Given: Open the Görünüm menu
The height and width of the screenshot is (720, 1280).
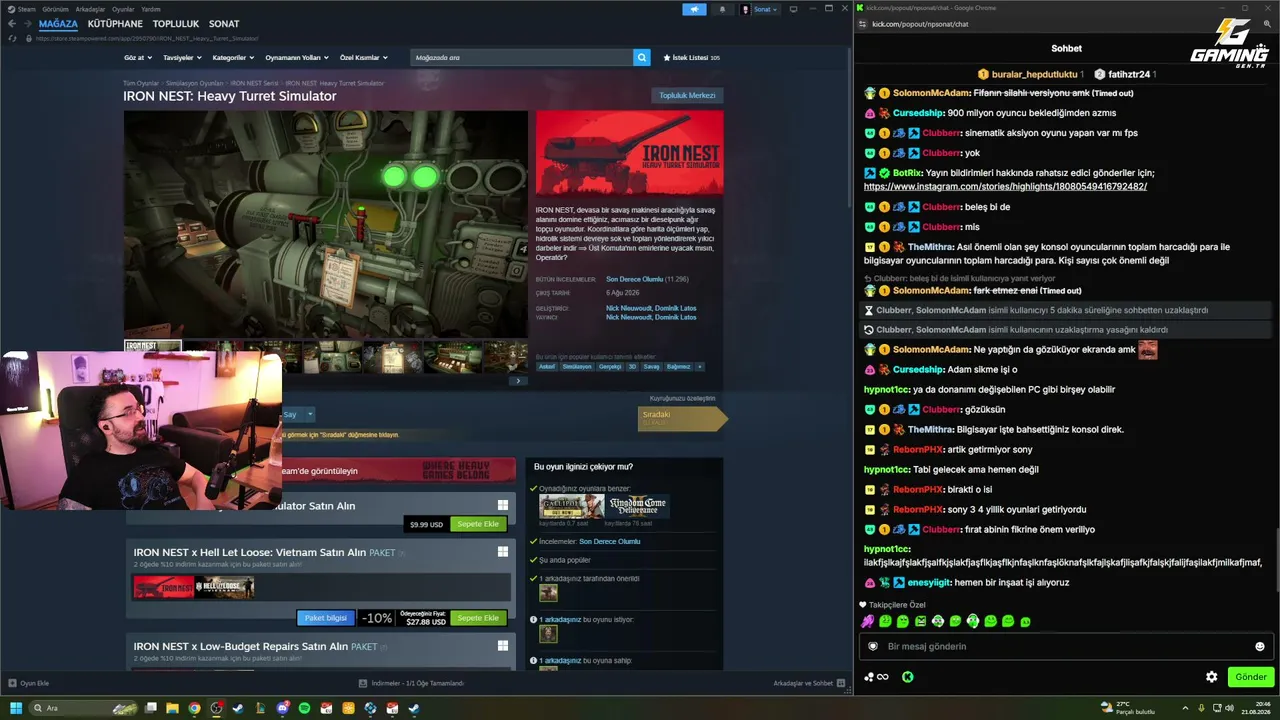Looking at the screenshot, I should tap(55, 9).
